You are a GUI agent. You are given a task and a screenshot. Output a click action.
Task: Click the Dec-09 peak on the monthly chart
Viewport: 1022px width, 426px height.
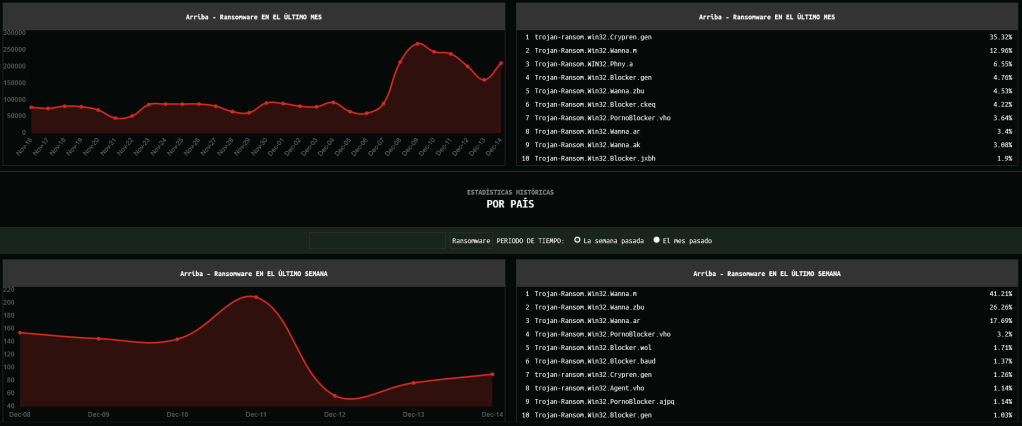coord(417,44)
